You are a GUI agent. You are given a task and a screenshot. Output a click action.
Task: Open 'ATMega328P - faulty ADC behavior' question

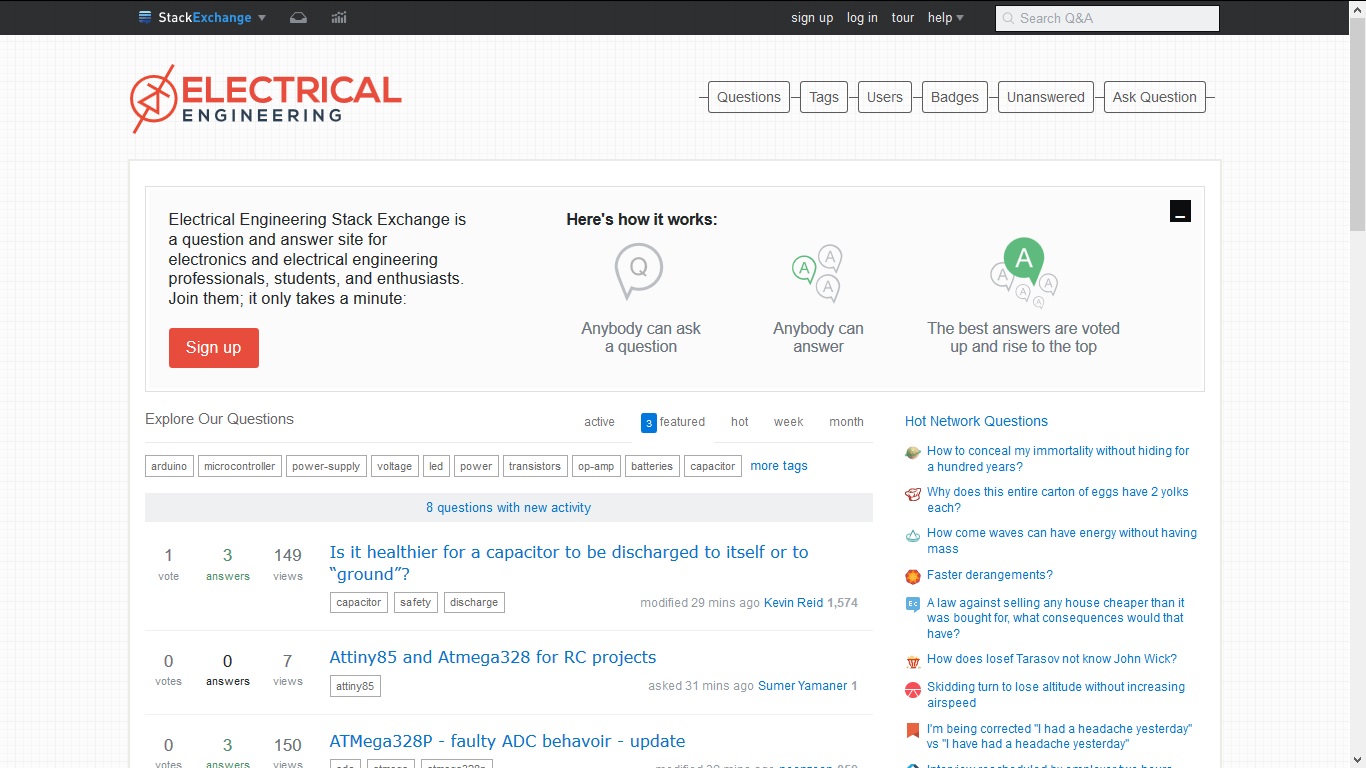pyautogui.click(x=507, y=741)
